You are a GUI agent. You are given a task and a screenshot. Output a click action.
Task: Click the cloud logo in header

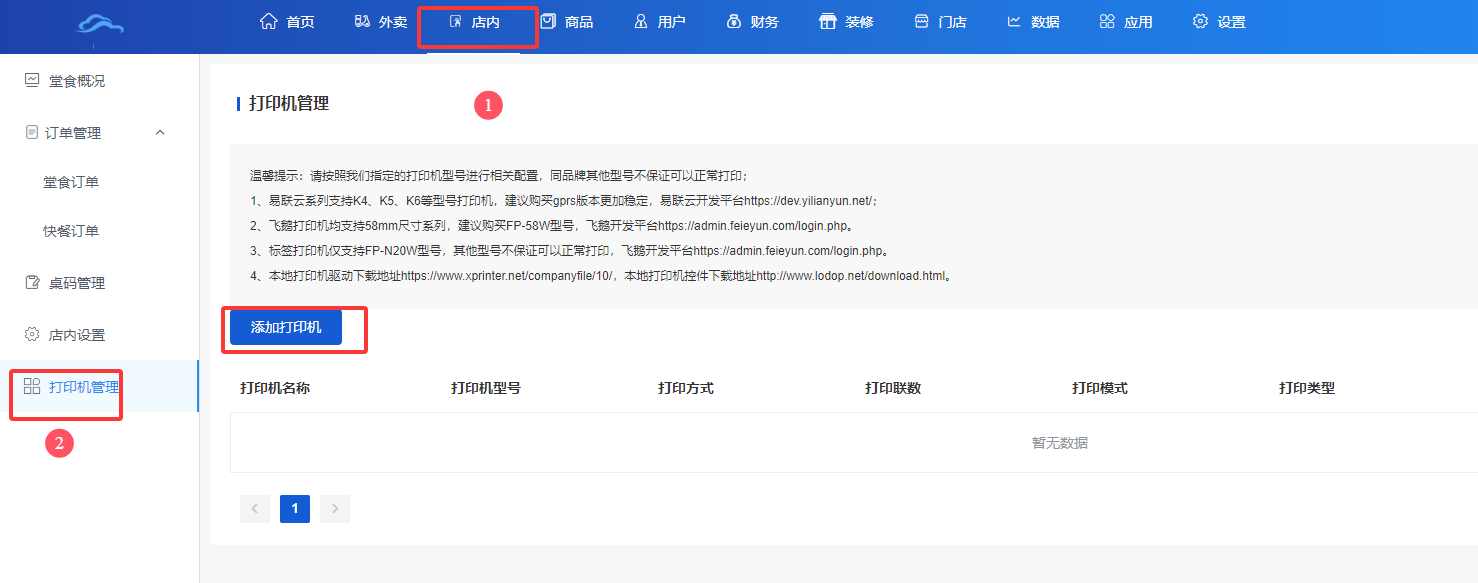[x=100, y=24]
